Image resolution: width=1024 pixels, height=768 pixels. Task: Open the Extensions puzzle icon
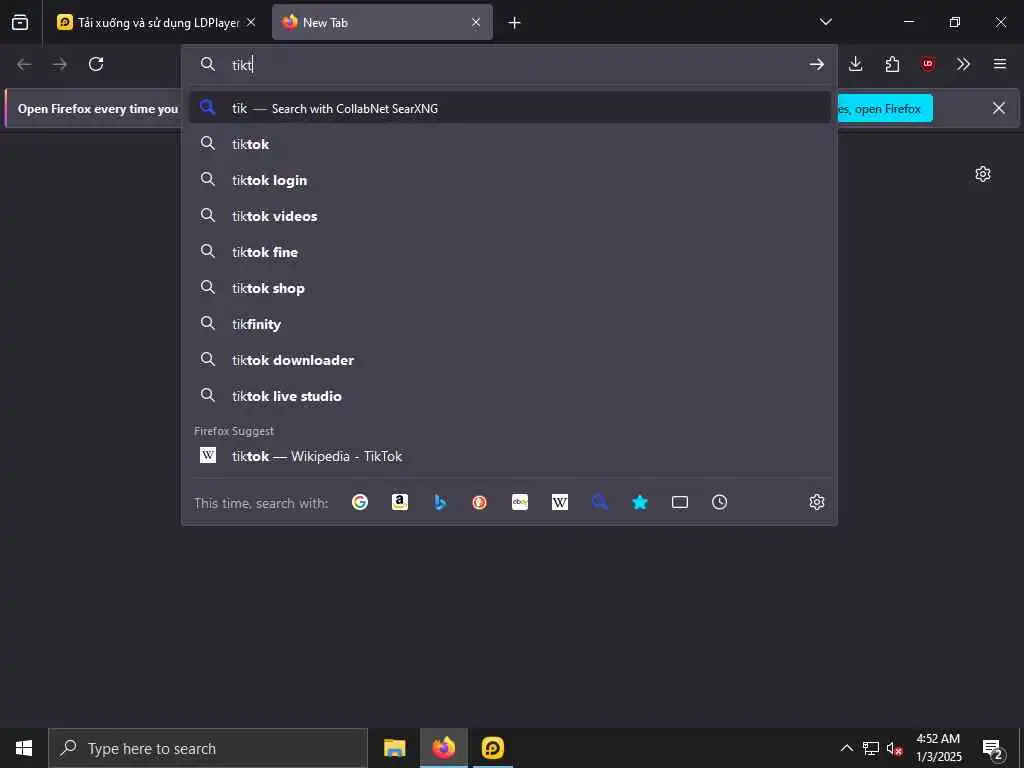coord(892,64)
